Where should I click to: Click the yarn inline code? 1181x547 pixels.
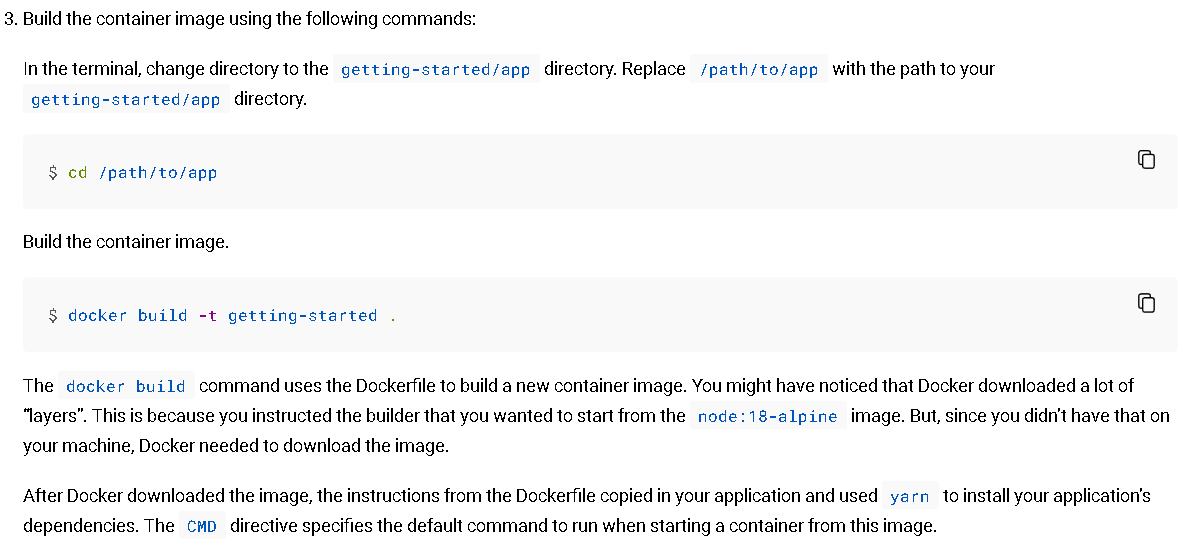click(x=908, y=497)
